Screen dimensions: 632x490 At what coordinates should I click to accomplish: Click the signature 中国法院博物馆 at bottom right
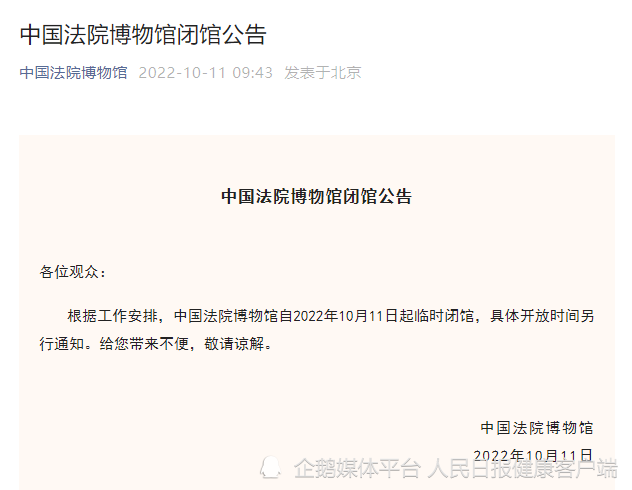pyautogui.click(x=537, y=428)
